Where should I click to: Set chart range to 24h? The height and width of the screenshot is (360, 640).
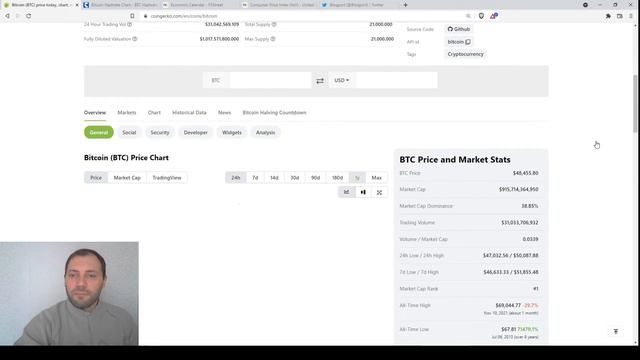[236, 178]
